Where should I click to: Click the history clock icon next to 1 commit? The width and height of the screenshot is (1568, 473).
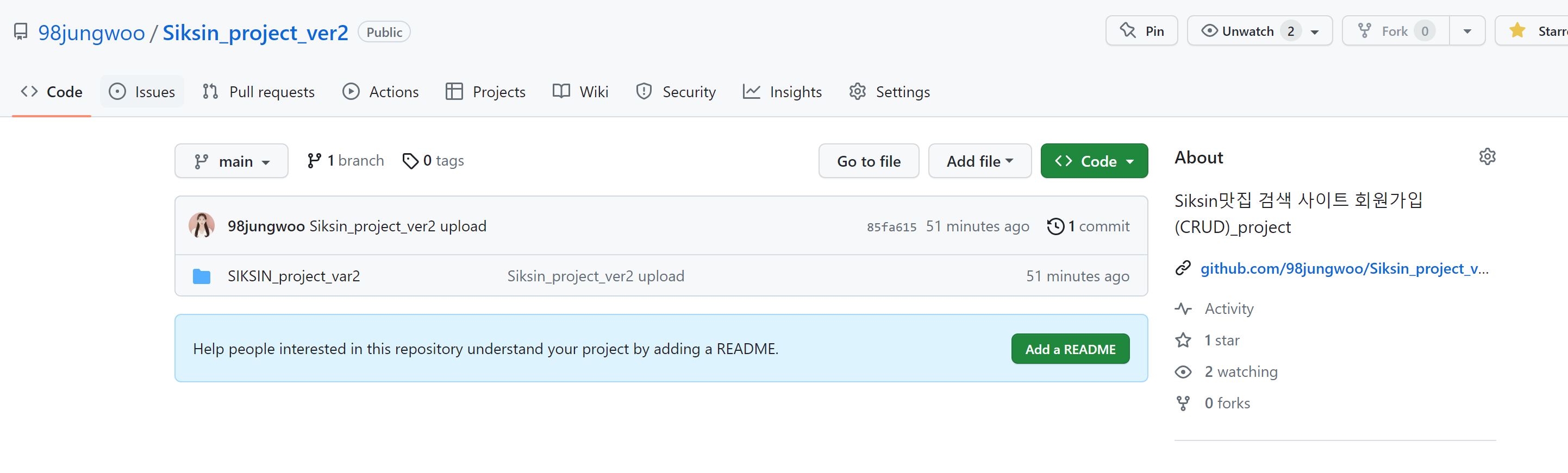[x=1055, y=226]
